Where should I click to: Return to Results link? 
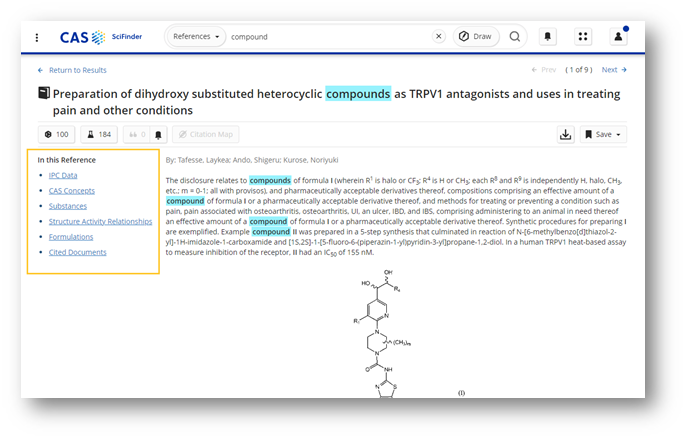pyautogui.click(x=72, y=70)
